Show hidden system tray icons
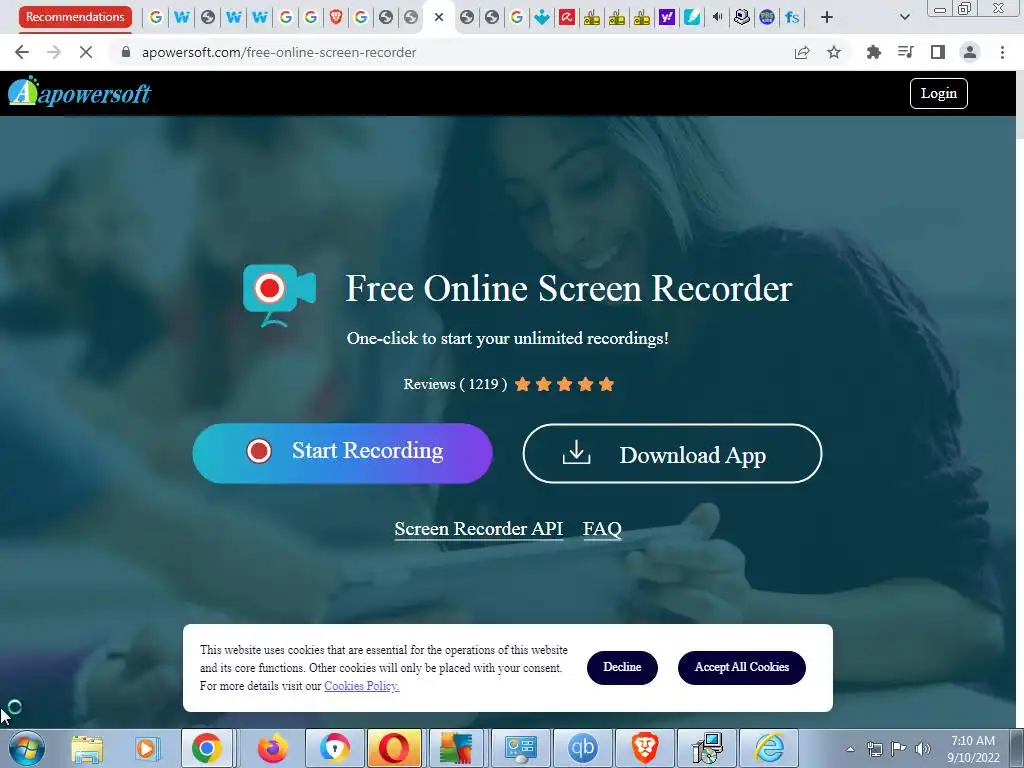The image size is (1024, 768). [850, 749]
